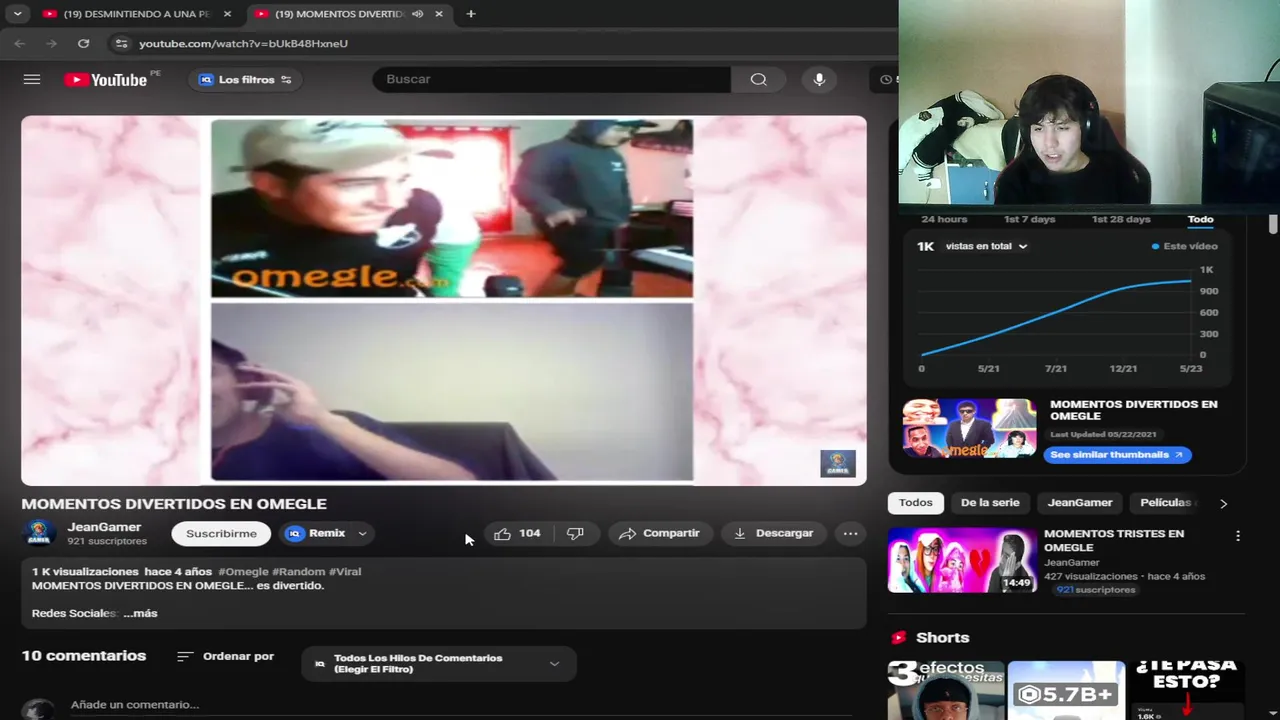The height and width of the screenshot is (720, 1280).
Task: Click the 10 comentarios heading
Action: pyautogui.click(x=84, y=656)
